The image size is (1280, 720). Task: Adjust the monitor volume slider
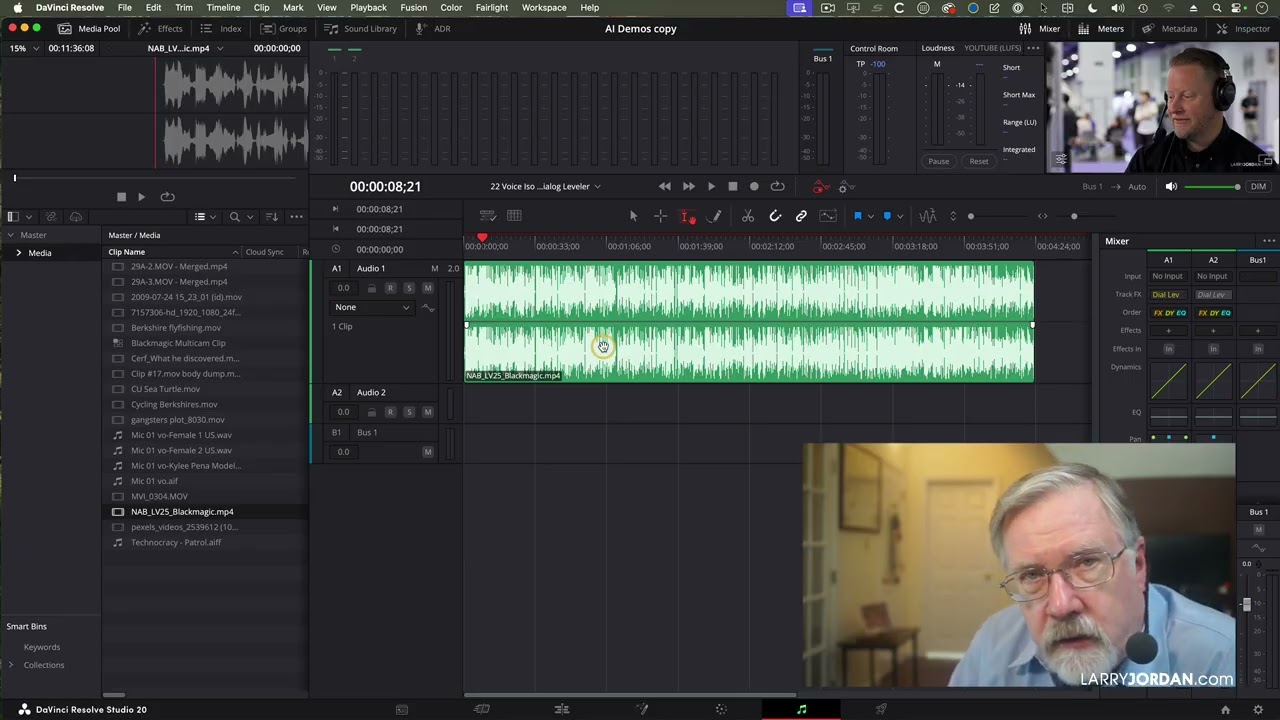[1213, 187]
